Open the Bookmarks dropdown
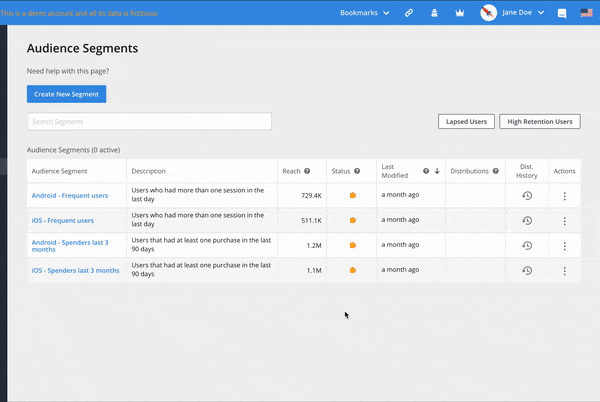The height and width of the screenshot is (402, 600). 365,13
